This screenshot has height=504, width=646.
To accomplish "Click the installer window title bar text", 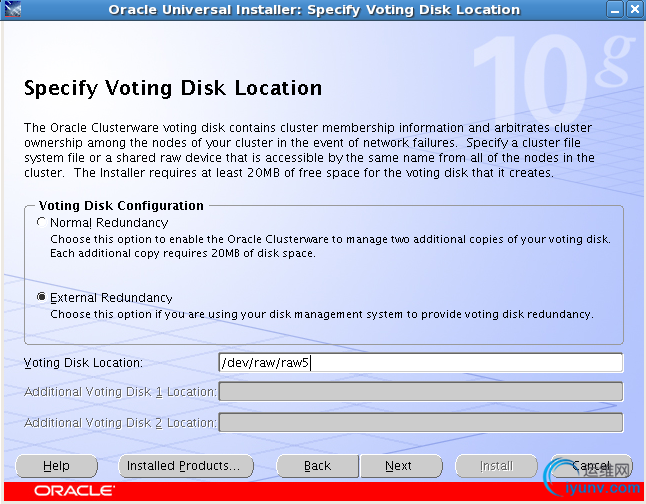I will [314, 10].
